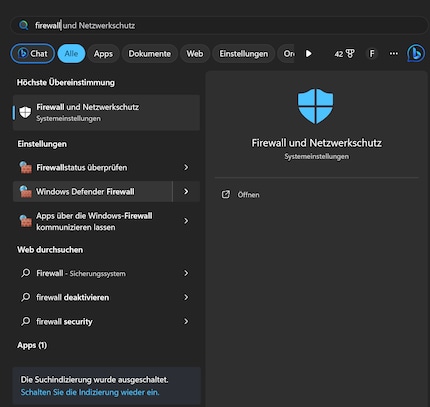The height and width of the screenshot is (407, 430).
Task: Click the large blue shield icon in preview pane
Action: pos(315,106)
